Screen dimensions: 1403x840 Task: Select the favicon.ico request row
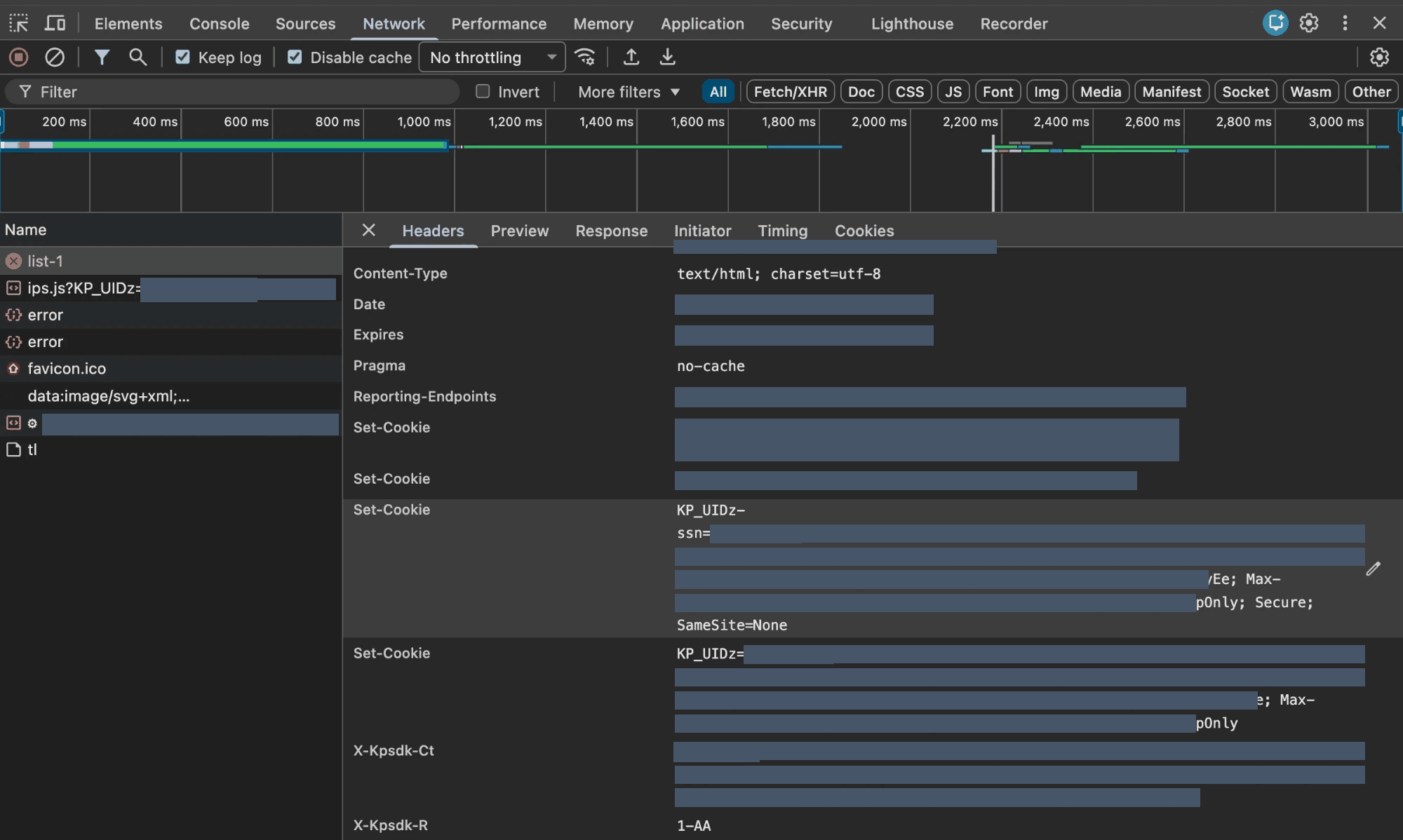(x=171, y=368)
